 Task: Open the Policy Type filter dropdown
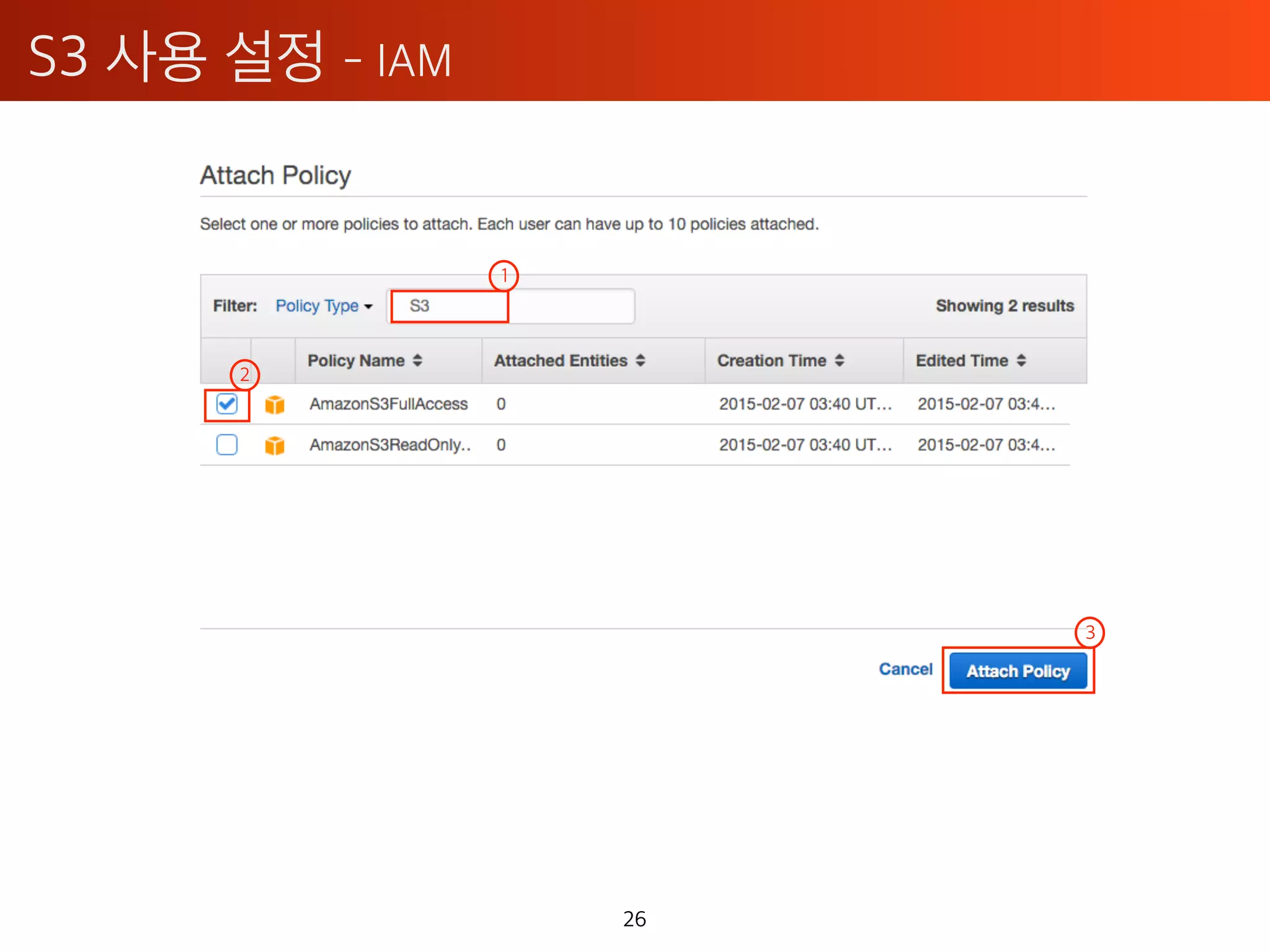tap(324, 306)
